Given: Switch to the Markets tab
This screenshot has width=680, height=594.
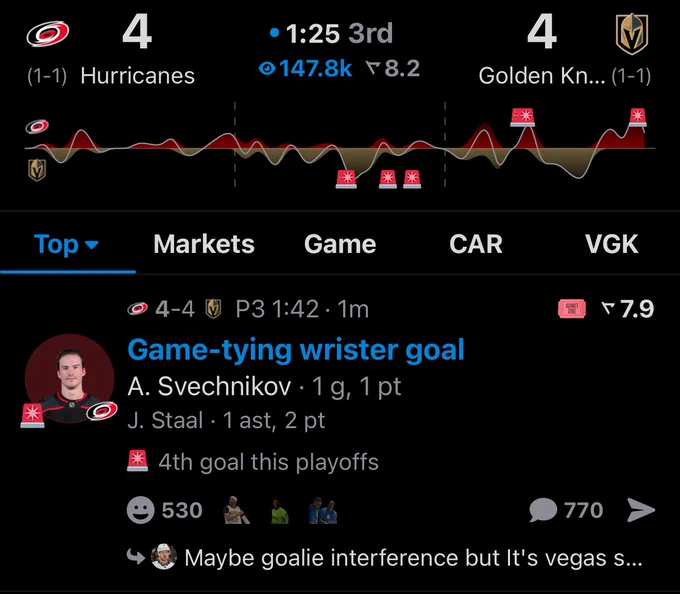Looking at the screenshot, I should tap(204, 244).
